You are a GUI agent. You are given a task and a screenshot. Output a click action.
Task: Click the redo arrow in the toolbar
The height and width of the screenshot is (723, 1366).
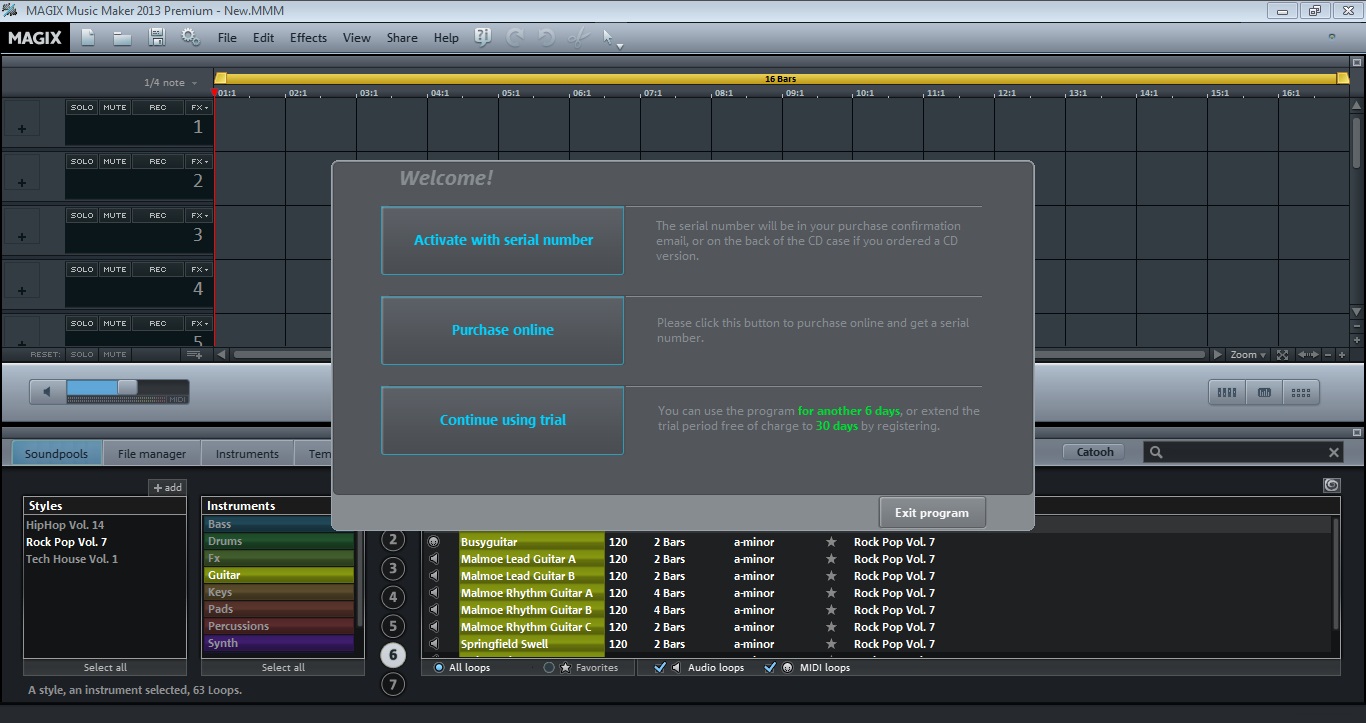(x=515, y=38)
